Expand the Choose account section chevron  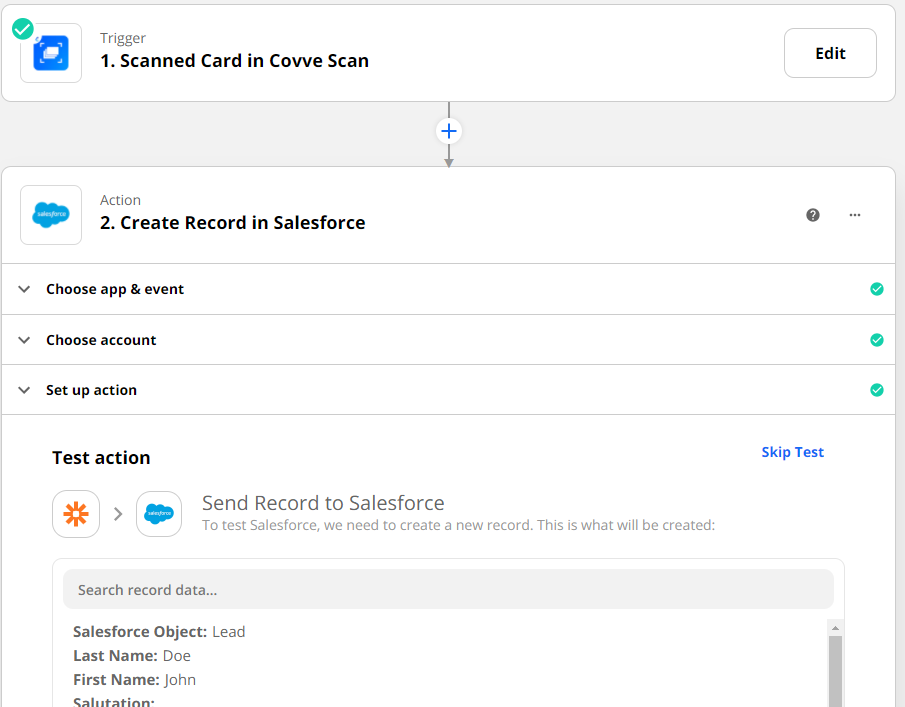pos(24,340)
